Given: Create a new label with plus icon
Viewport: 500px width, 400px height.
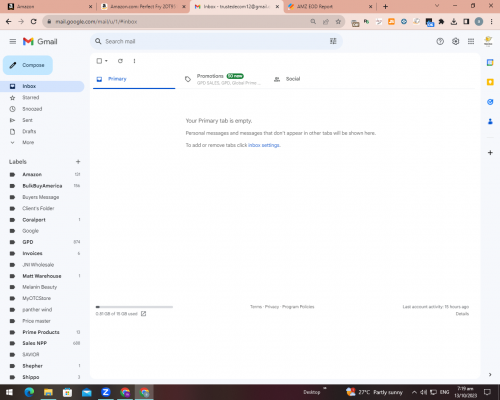Looking at the screenshot, I should pyautogui.click(x=78, y=162).
